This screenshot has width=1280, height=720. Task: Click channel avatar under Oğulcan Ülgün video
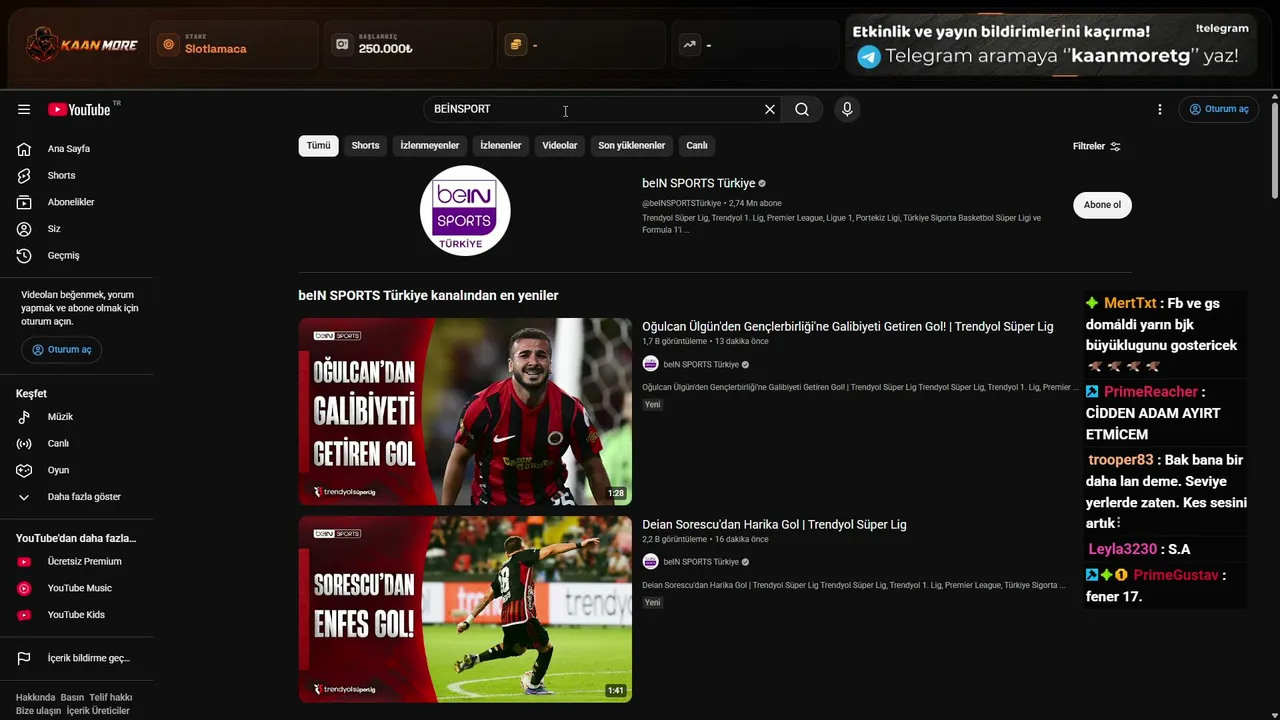[650, 365]
